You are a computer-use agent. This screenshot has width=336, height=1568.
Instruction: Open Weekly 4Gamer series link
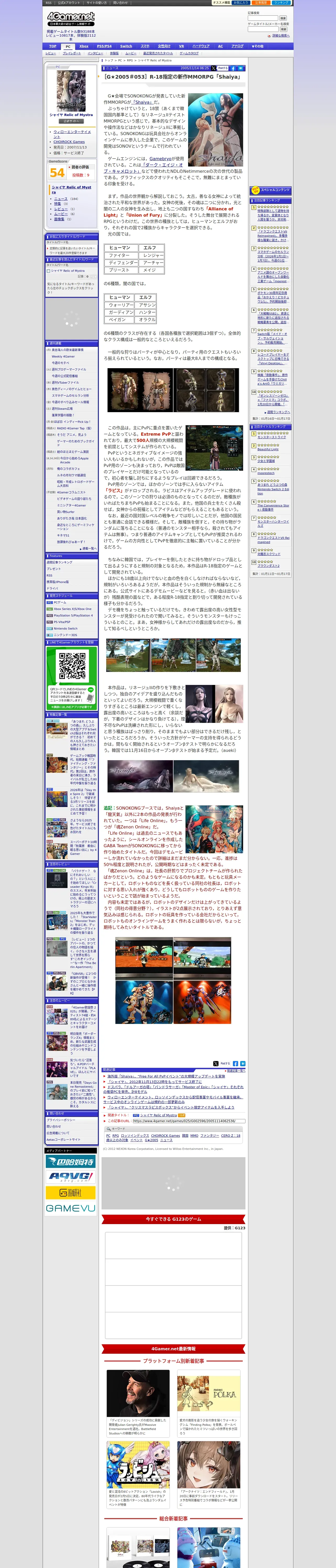pos(63,357)
